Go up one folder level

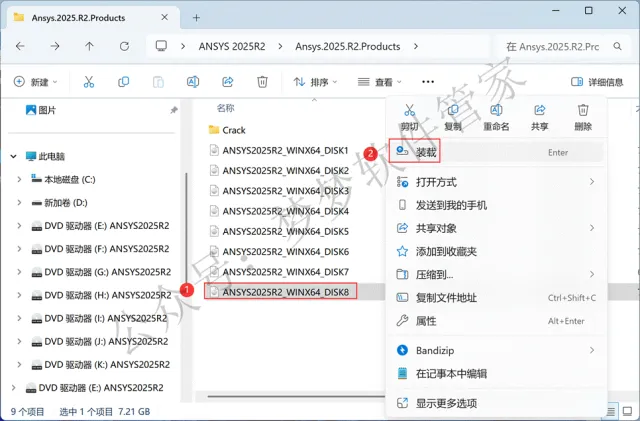89,46
